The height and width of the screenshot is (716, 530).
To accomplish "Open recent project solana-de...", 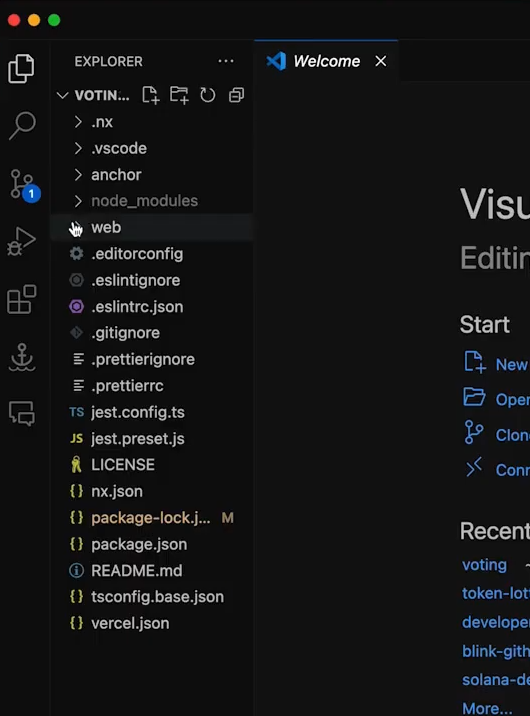I will (496, 679).
